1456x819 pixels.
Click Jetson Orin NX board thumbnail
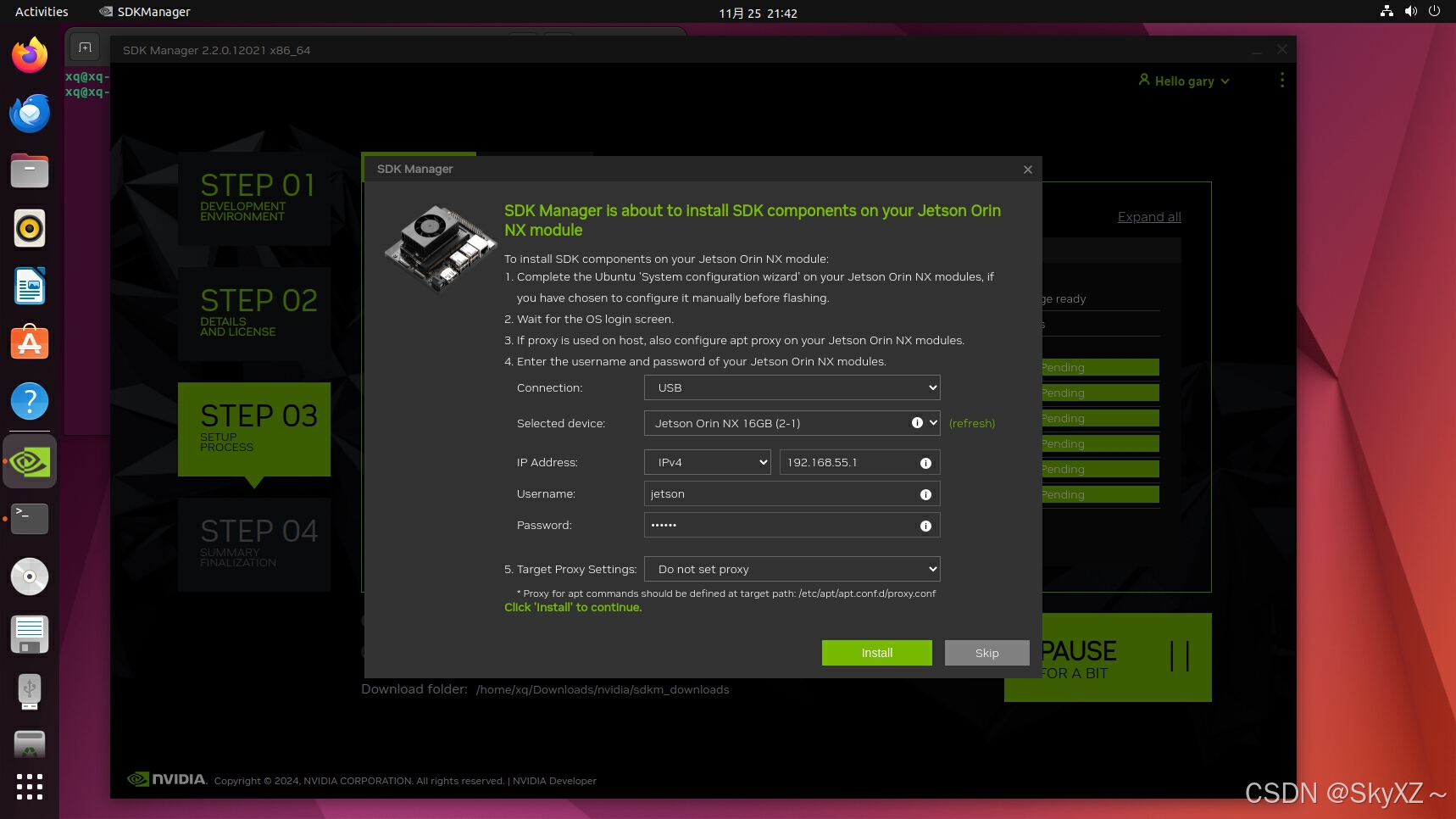point(440,248)
